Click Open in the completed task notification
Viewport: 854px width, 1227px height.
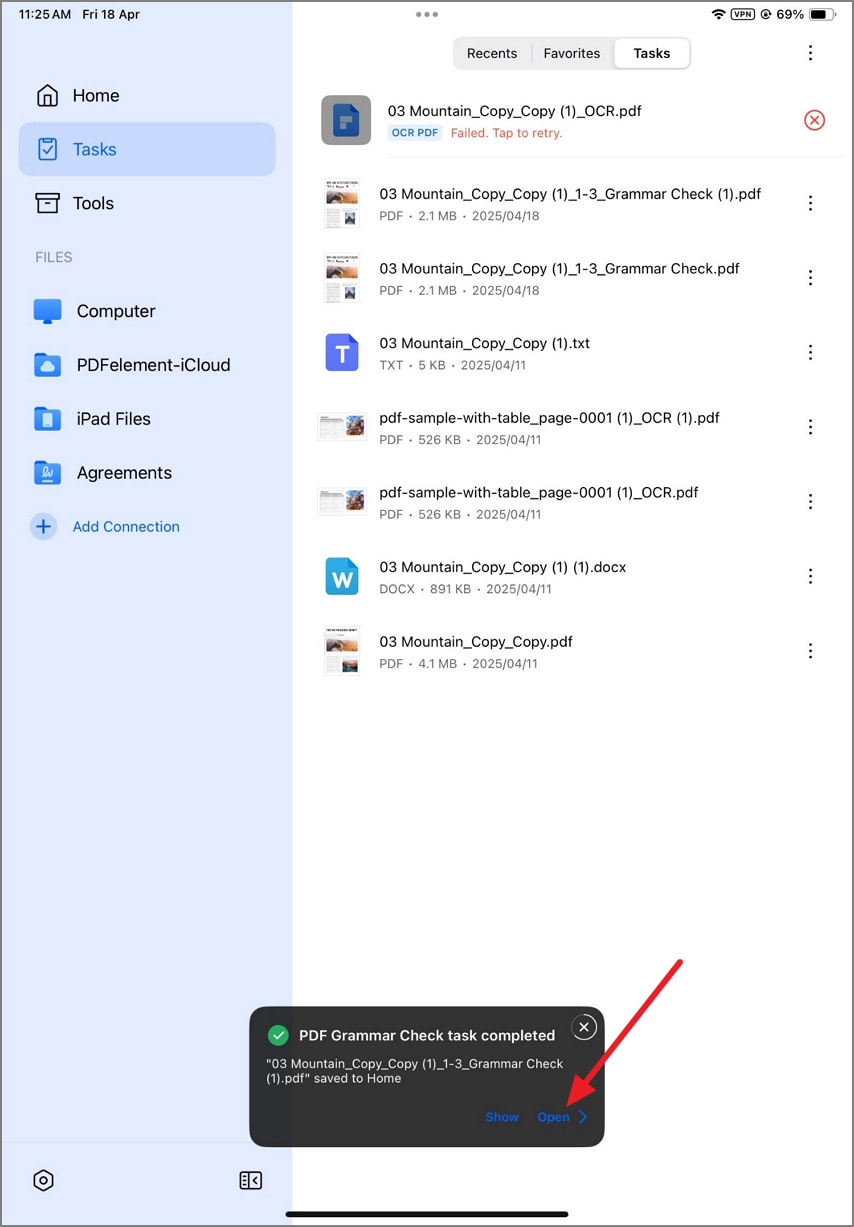553,1117
